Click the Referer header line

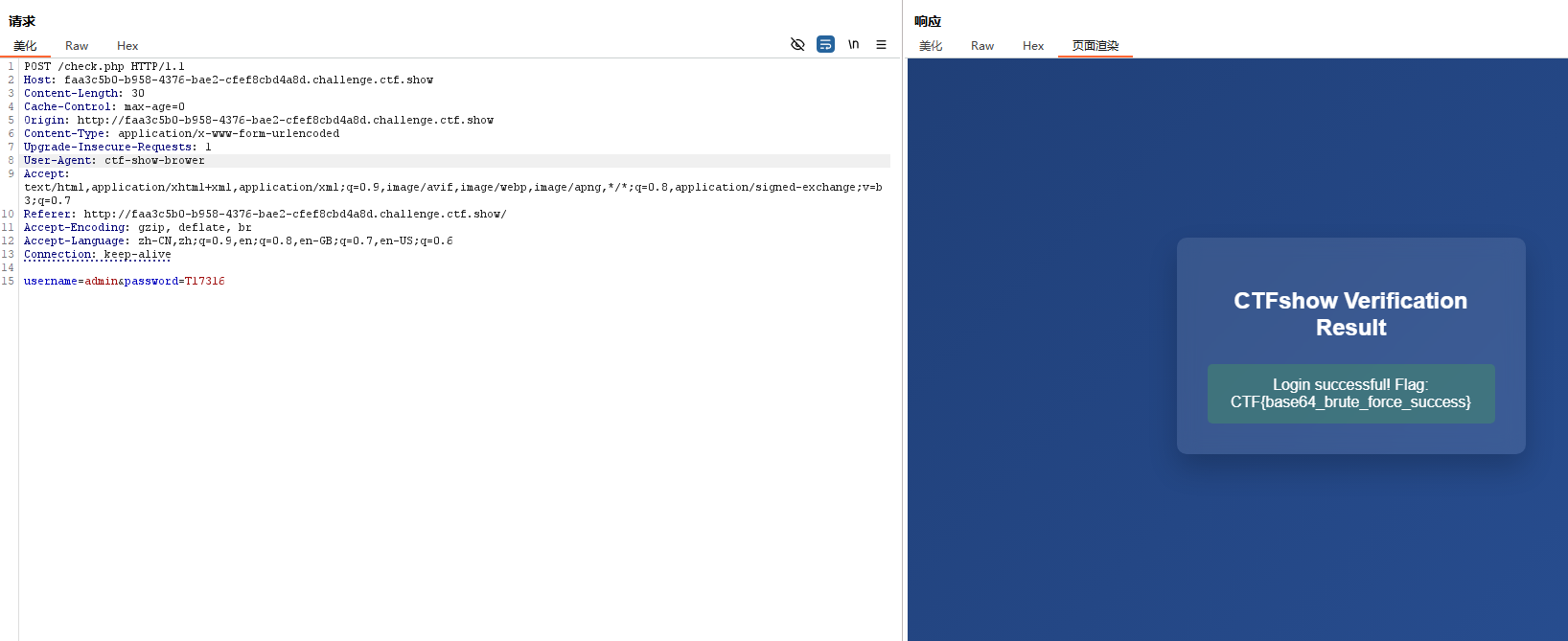pyautogui.click(x=265, y=215)
